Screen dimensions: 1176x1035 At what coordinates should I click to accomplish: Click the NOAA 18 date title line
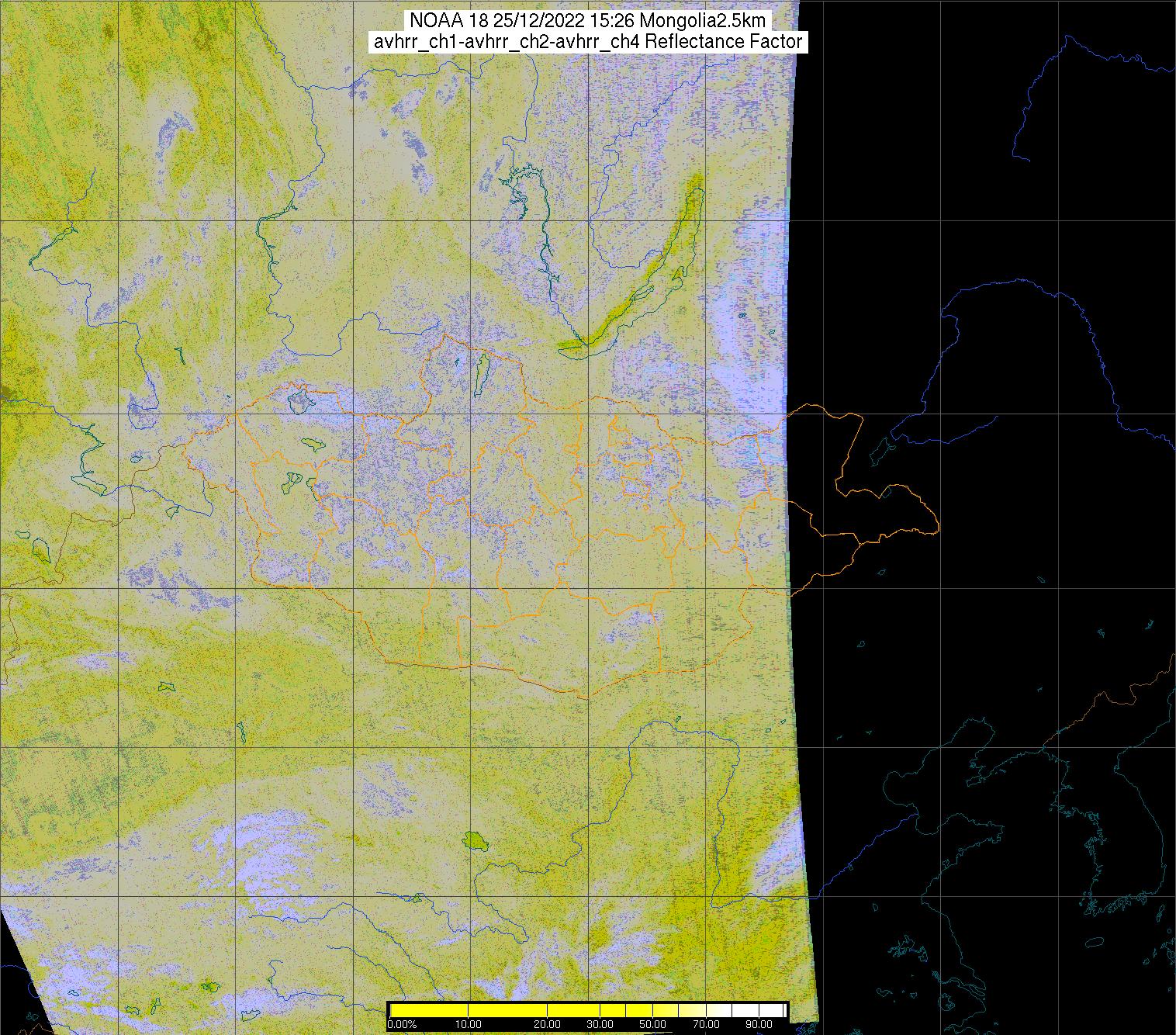pyautogui.click(x=588, y=21)
